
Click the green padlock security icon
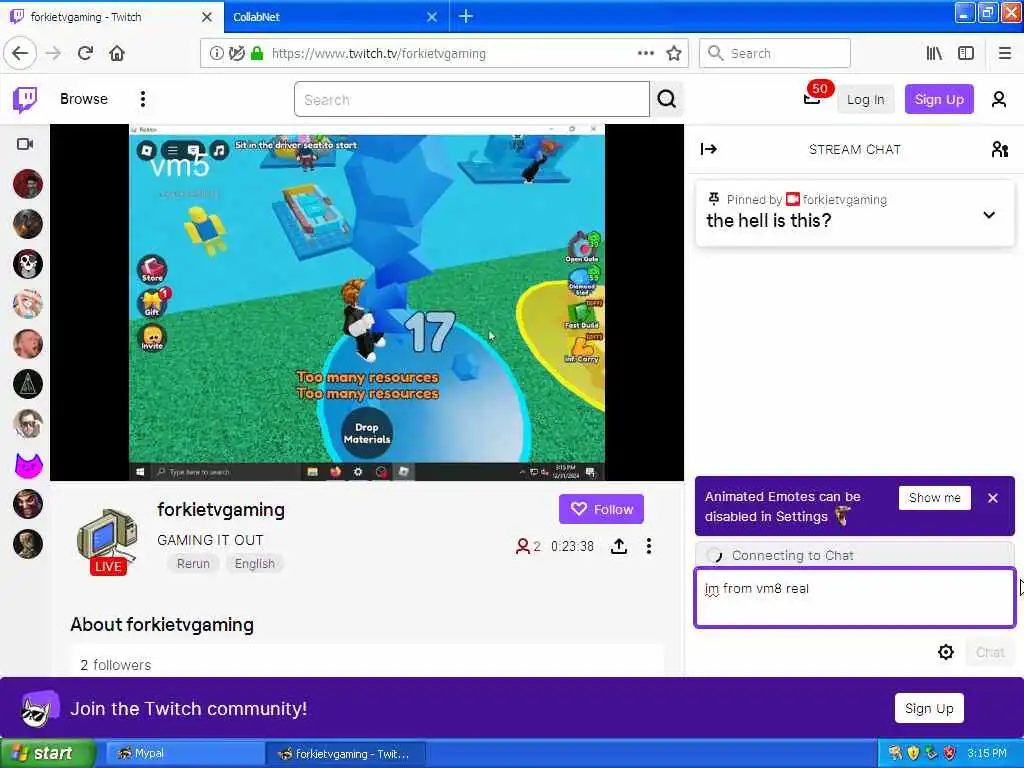pos(257,53)
